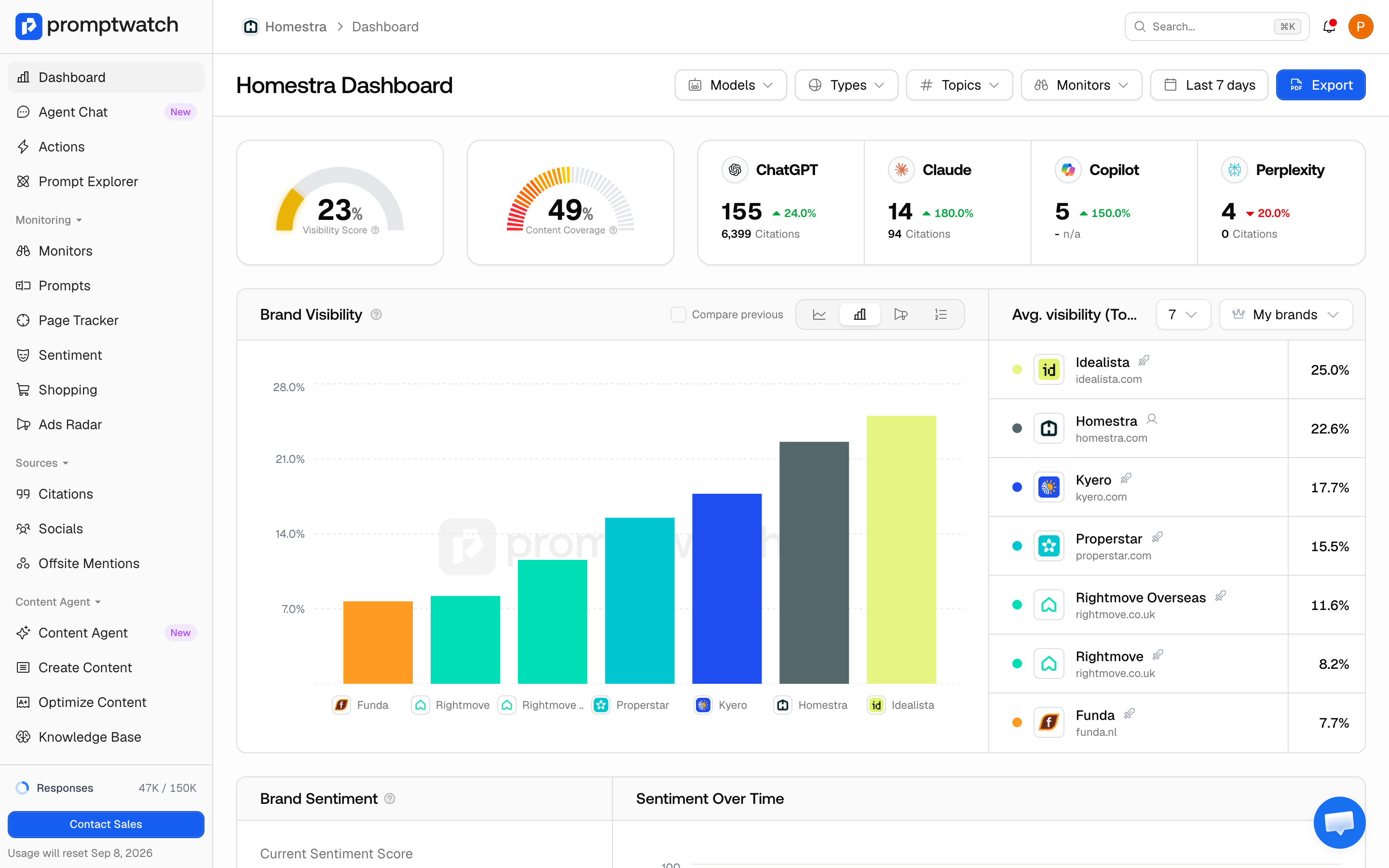Click the blue Kyero bar in the chart
This screenshot has height=868, width=1389.
coord(727,588)
